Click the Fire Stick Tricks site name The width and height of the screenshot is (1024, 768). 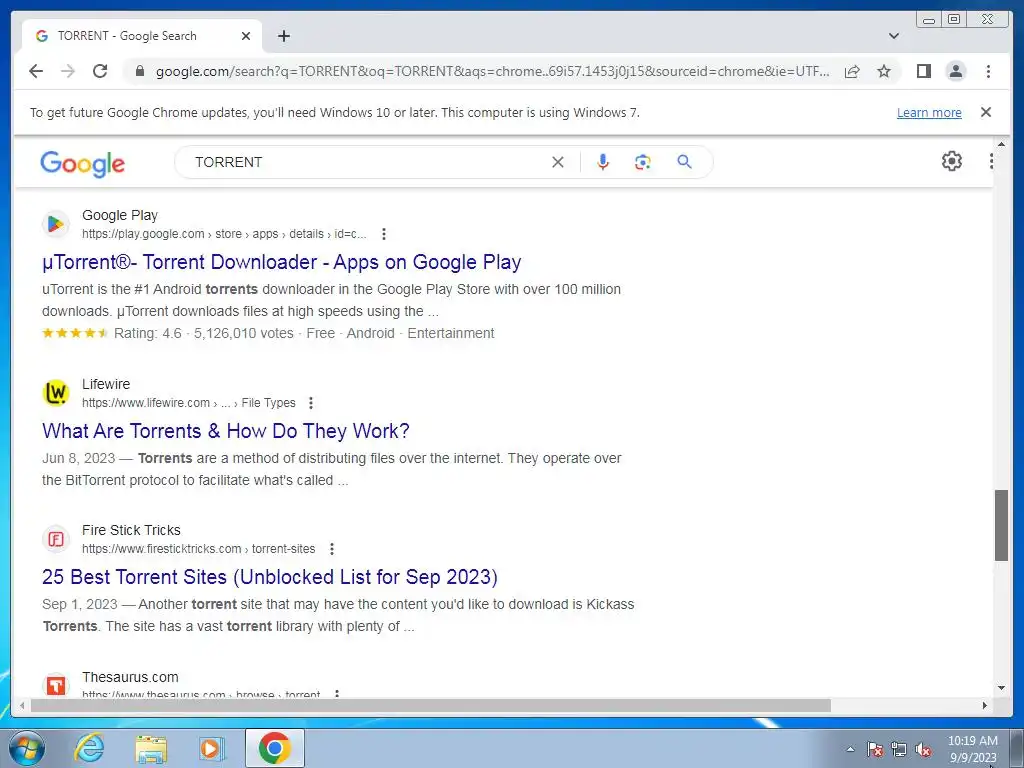(131, 530)
